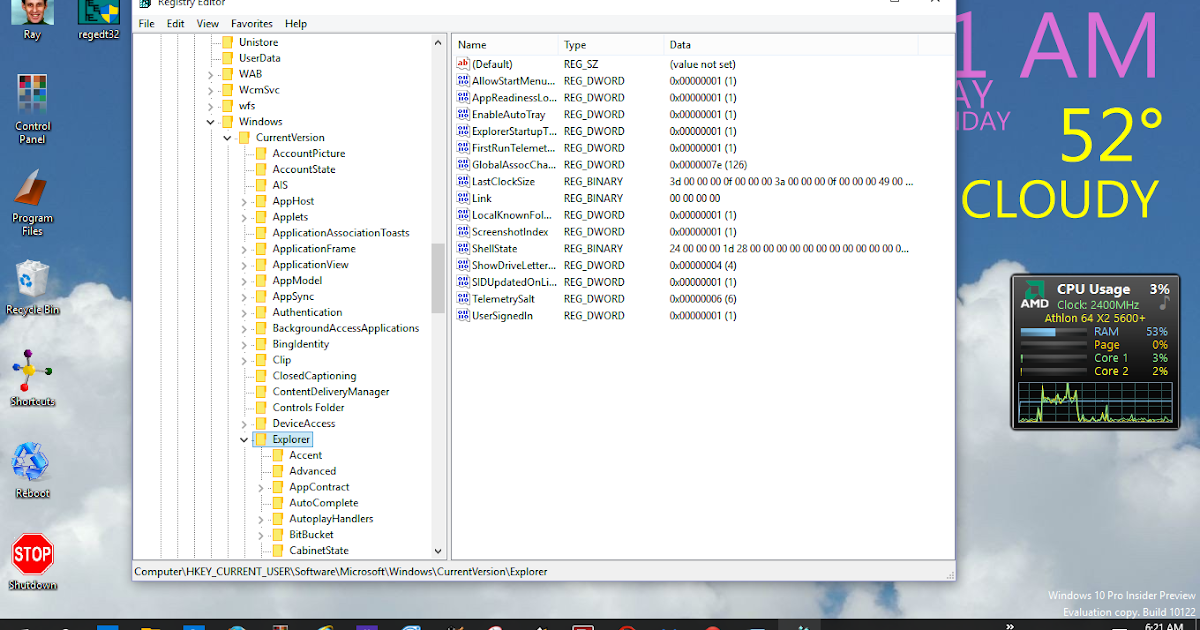The image size is (1200, 630).
Task: Collapse the Windows key
Action: coord(210,122)
